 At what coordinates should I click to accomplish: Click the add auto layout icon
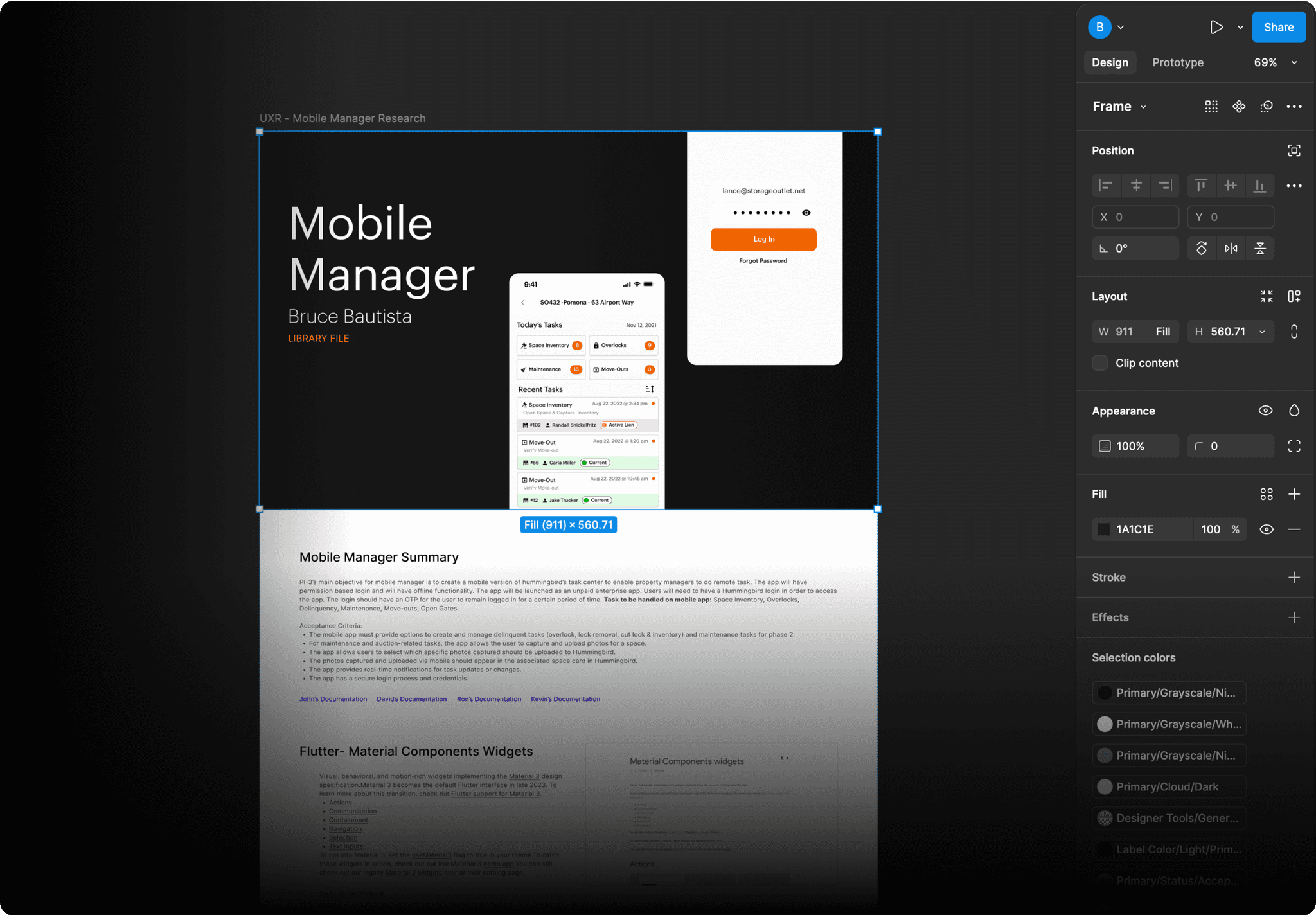[x=1294, y=296]
